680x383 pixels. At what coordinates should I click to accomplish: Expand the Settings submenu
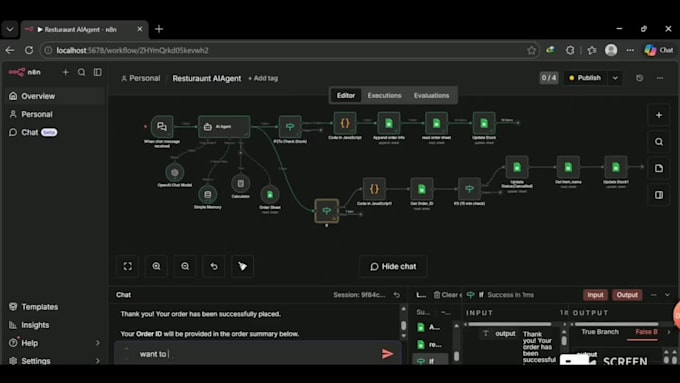coord(98,360)
